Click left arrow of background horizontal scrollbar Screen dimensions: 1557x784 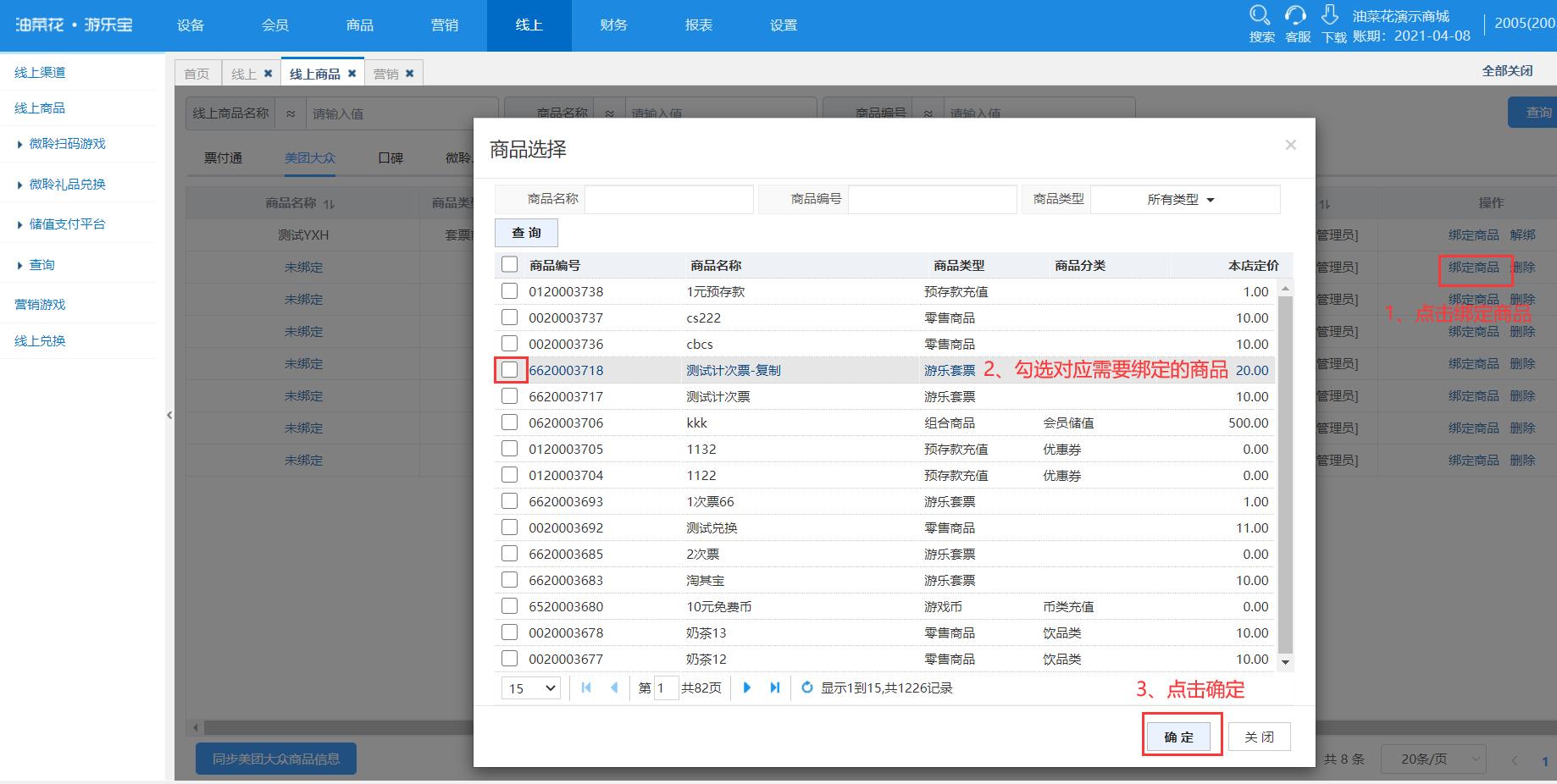(x=196, y=727)
